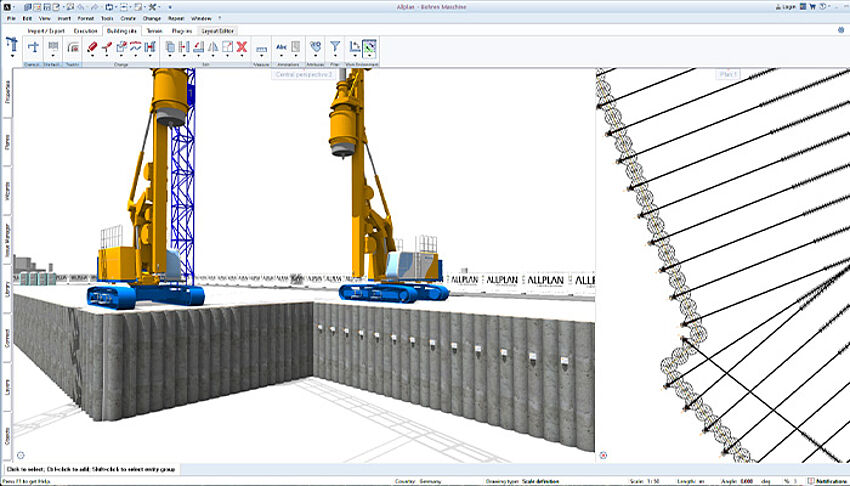Image resolution: width=850 pixels, height=486 pixels.
Task: Click the Abc annotations text icon
Action: click(282, 47)
